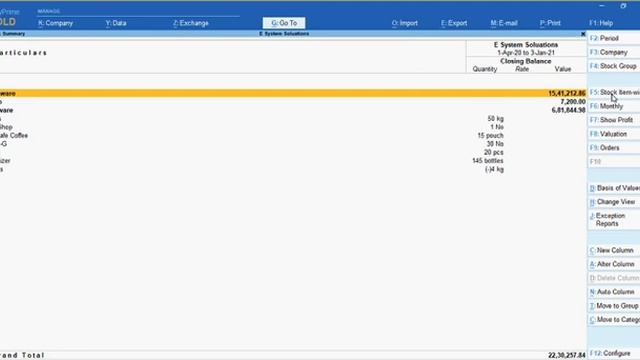This screenshot has width=640, height=360.
Task: Select the row valued 7,200.00
Action: tap(293, 102)
